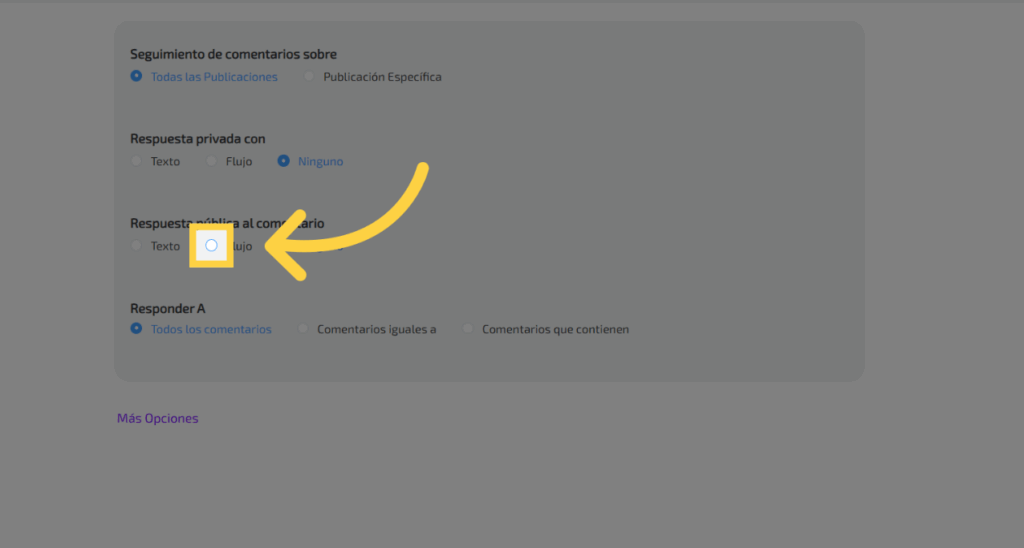Click the 'Responder A' heading
Screen dimensions: 1024x548
[167, 308]
